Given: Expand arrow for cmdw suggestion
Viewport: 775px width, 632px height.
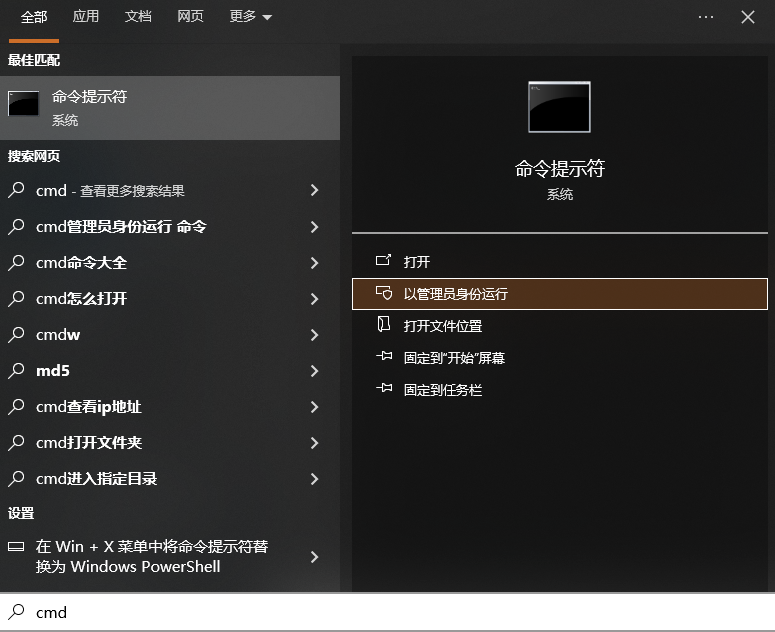Looking at the screenshot, I should point(314,335).
